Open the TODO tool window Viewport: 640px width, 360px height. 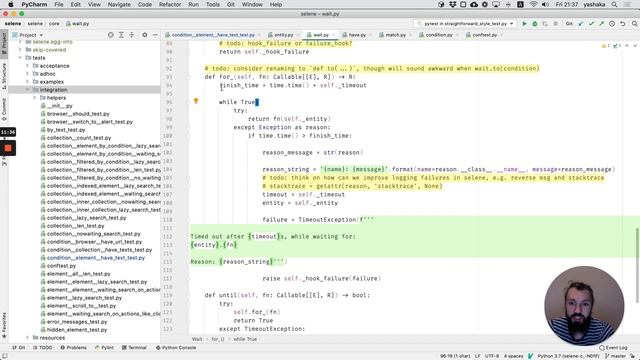pos(42,348)
